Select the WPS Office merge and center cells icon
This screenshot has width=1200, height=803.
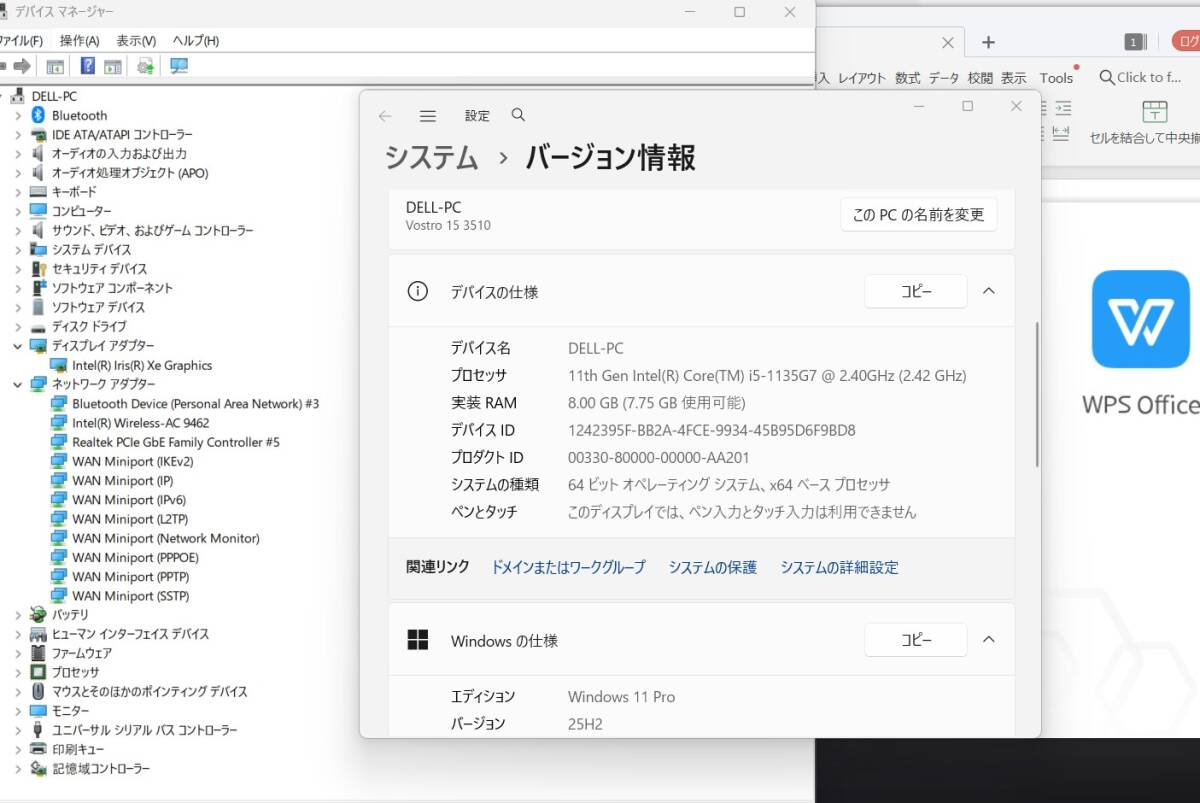[x=1155, y=115]
